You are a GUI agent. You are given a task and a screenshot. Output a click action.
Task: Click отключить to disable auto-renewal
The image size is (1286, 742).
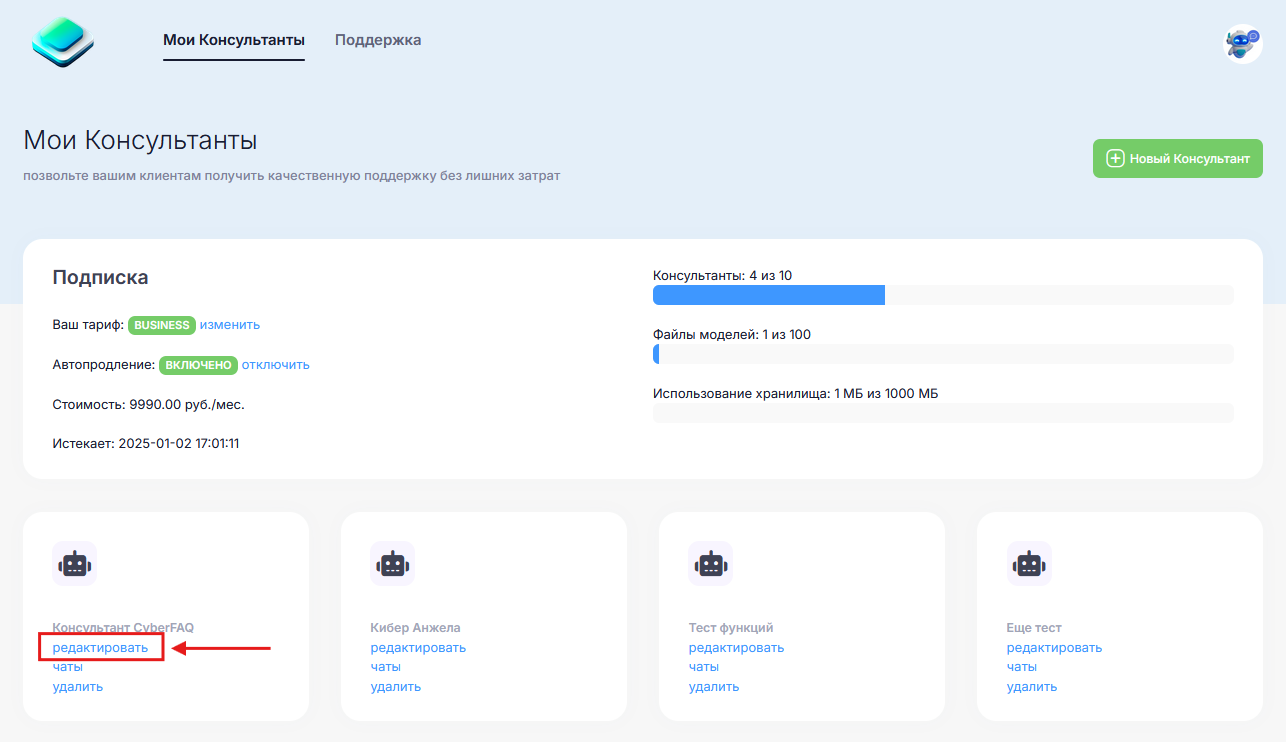276,364
